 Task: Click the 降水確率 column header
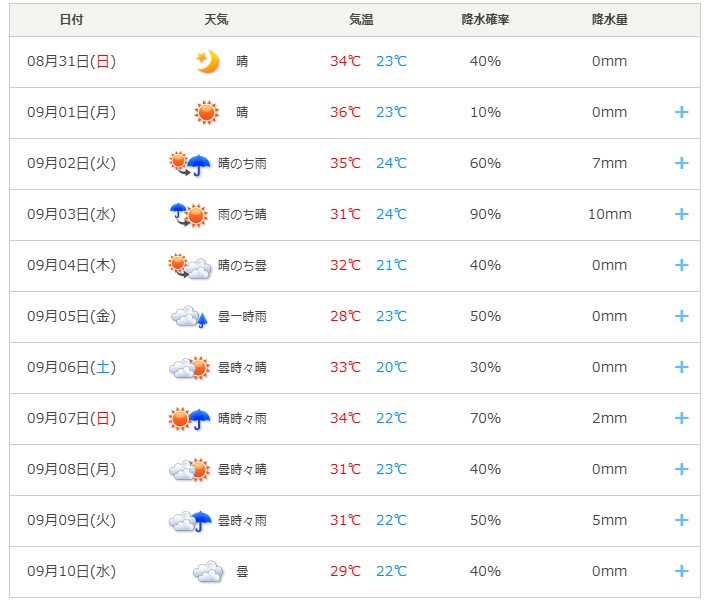(485, 19)
